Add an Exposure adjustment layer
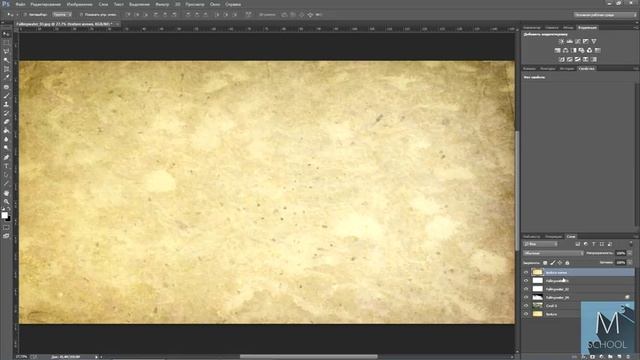Image resolution: width=640 pixels, height=360 pixels. (586, 41)
